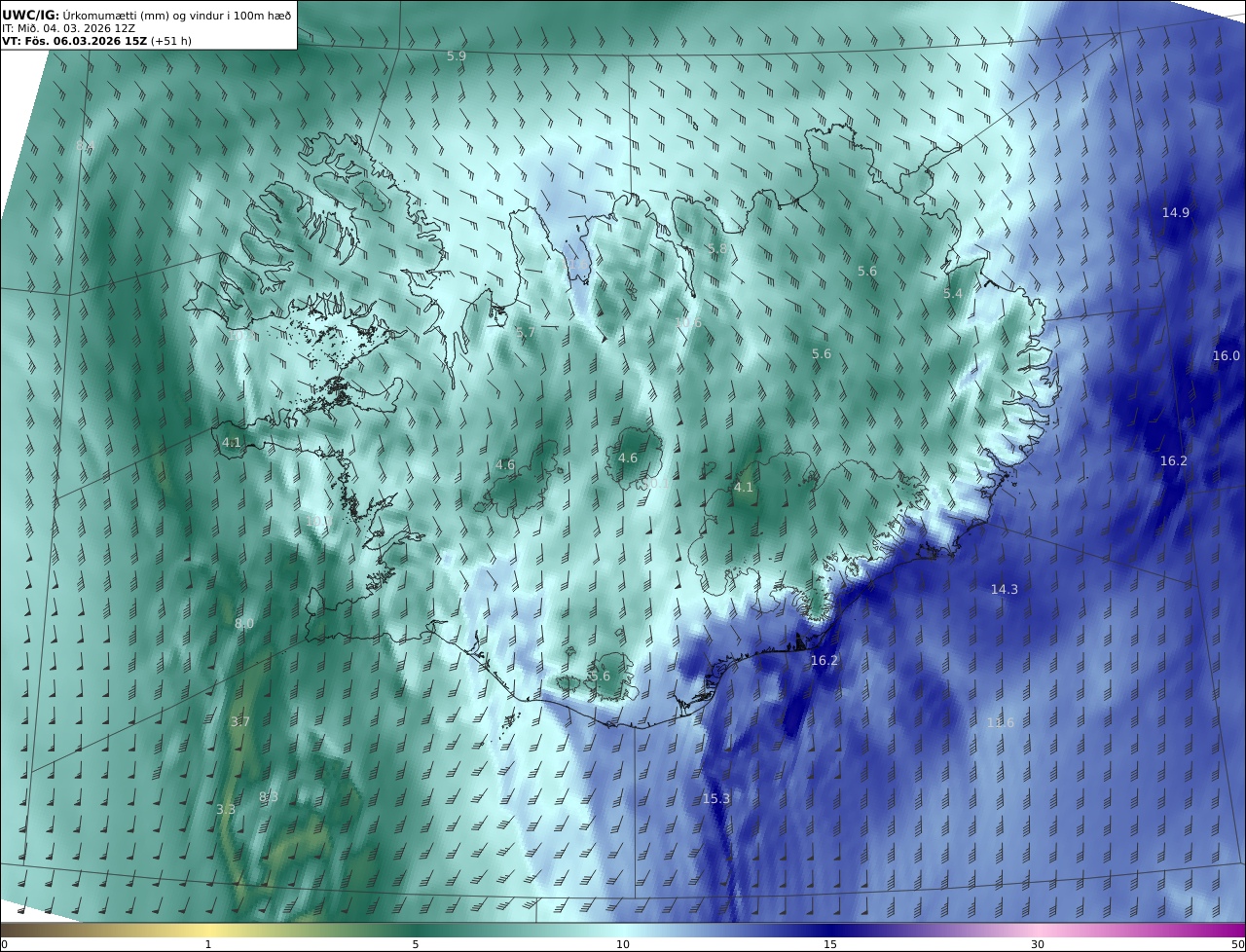1246x952 pixels.
Task: Click the 3.7 value label on the map
Action: (x=240, y=722)
